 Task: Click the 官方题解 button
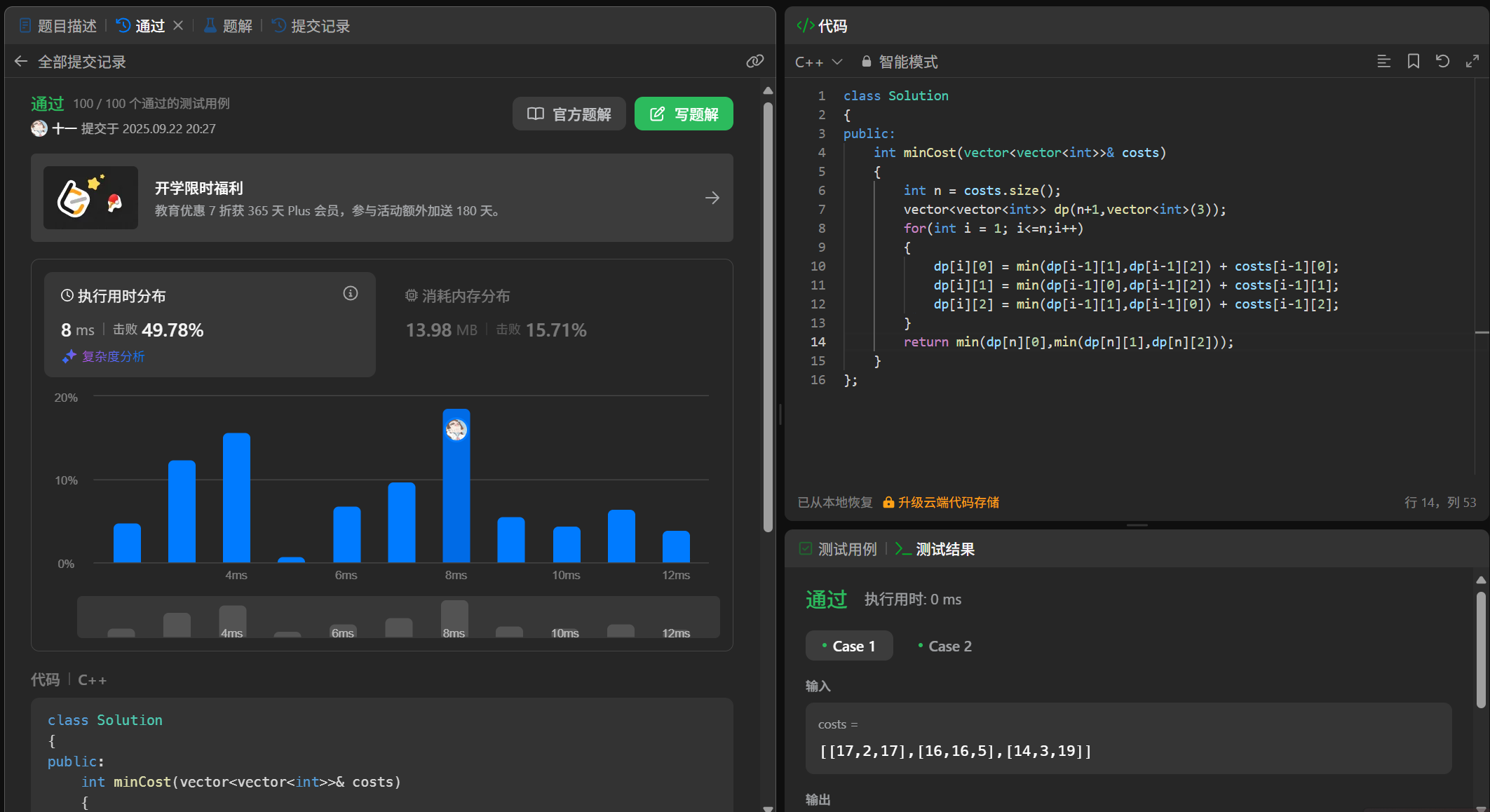point(569,114)
